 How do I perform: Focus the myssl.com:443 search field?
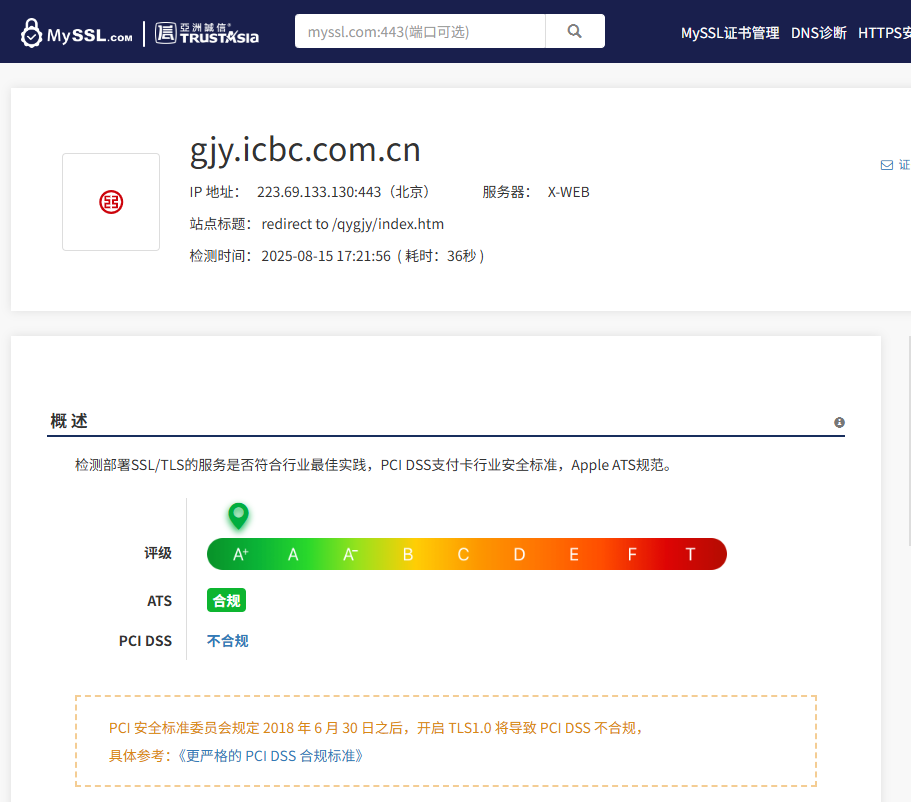click(420, 31)
